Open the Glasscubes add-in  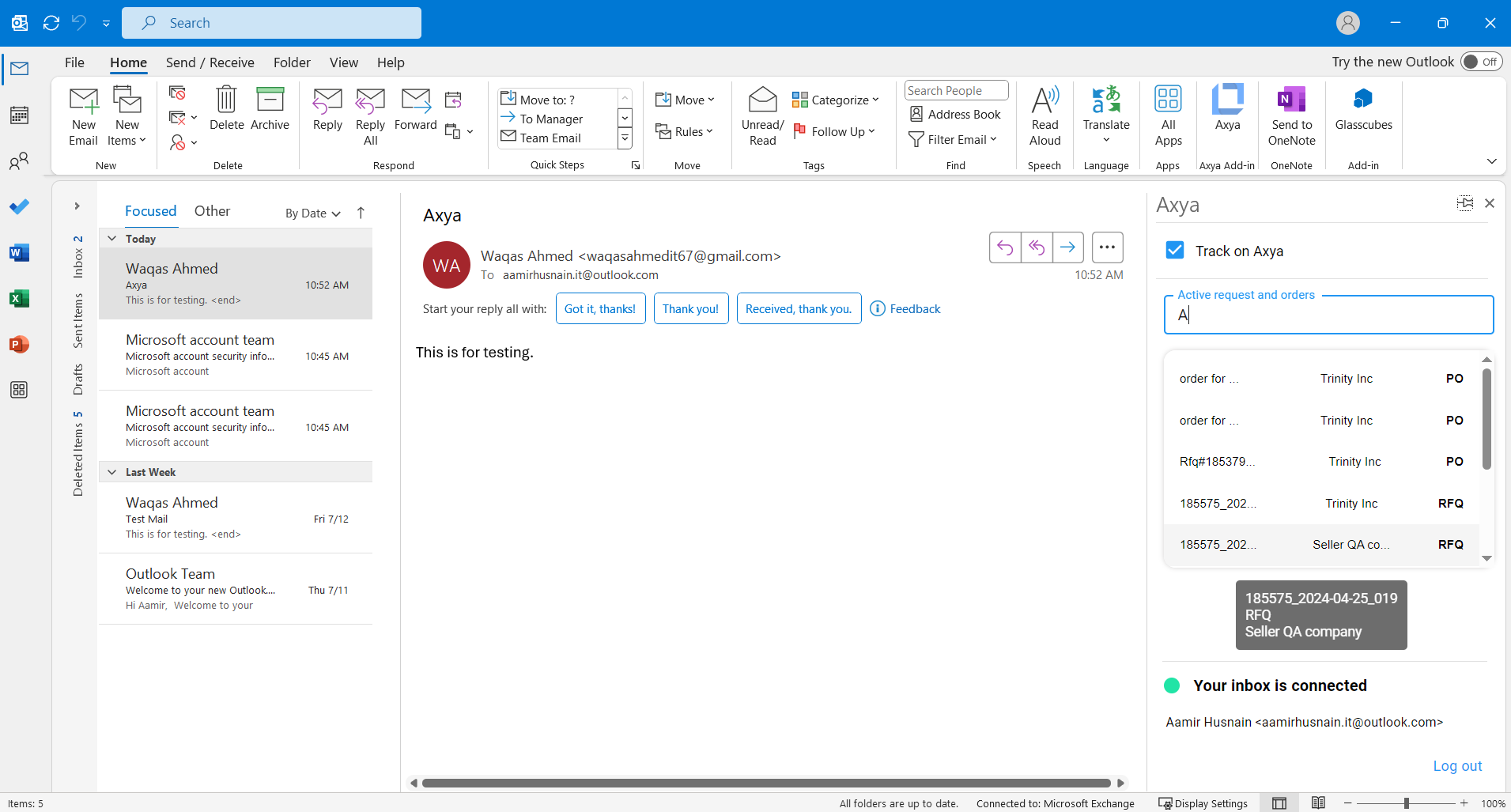click(1363, 114)
